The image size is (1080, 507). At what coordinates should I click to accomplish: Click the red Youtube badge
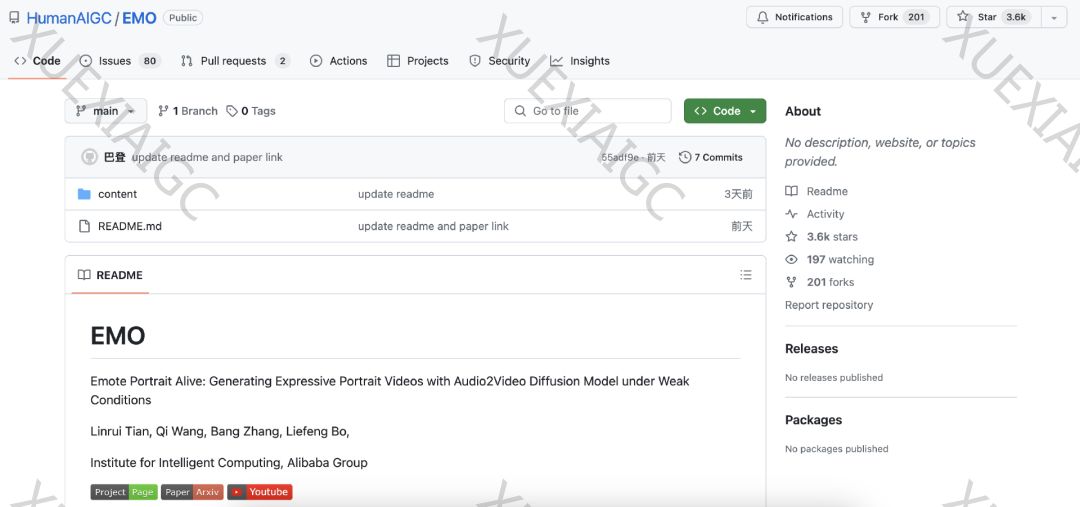point(260,492)
